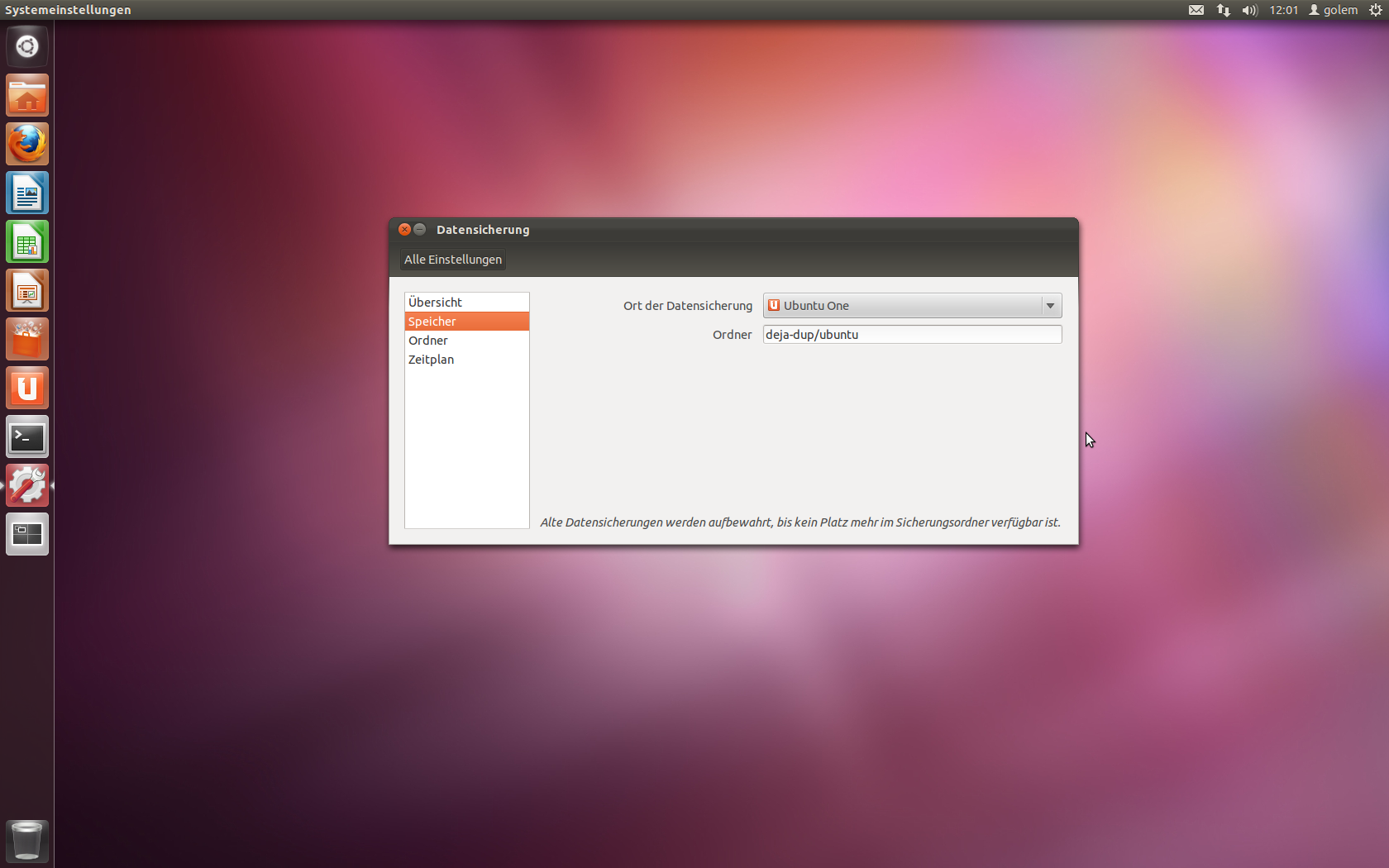1389x868 pixels.
Task: Launch Ubuntu One from the launcher
Action: [27, 388]
